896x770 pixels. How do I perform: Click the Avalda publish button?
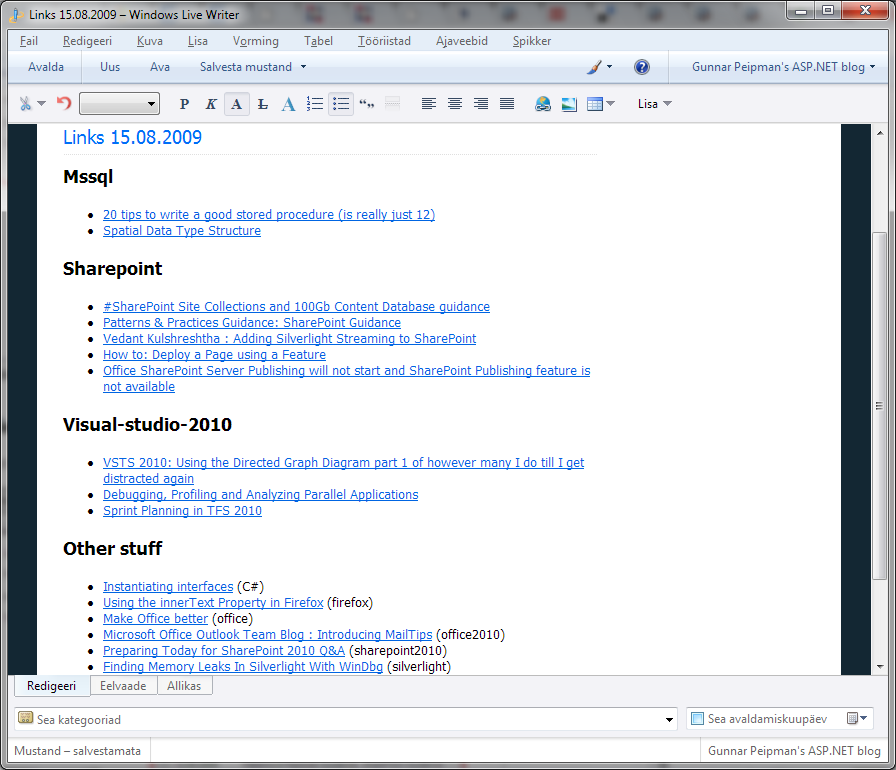(46, 67)
